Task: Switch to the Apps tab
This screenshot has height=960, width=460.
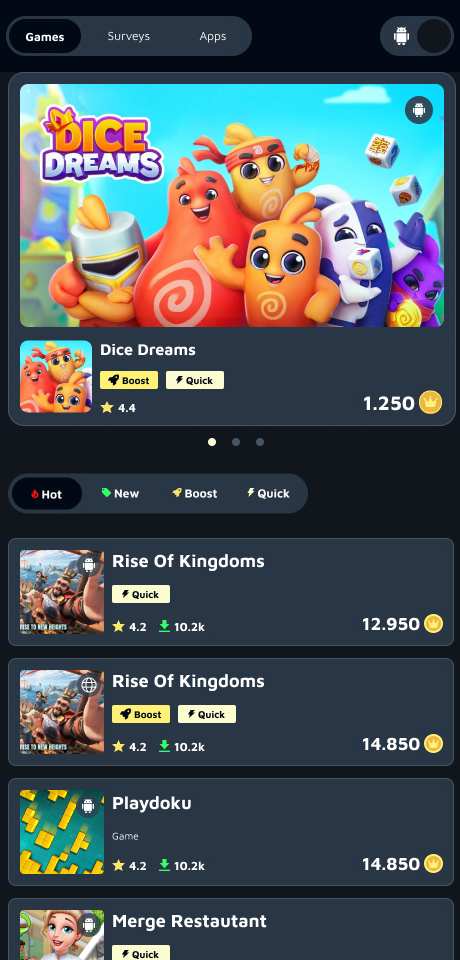Action: [213, 36]
